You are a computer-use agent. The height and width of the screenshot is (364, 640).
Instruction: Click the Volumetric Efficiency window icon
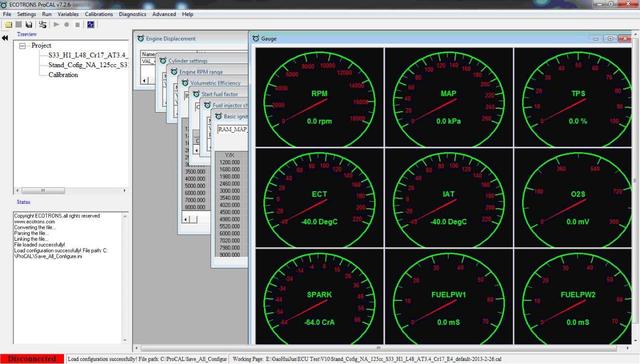point(184,83)
